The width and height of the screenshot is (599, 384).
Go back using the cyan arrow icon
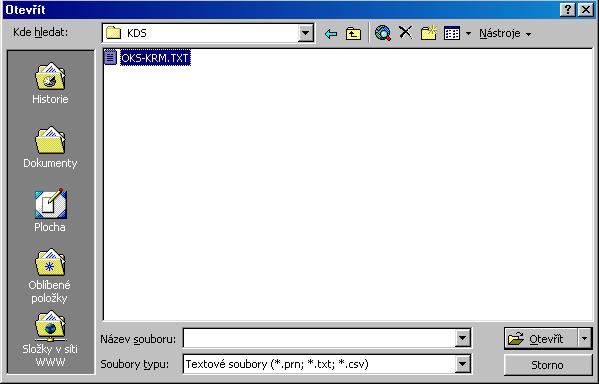point(331,34)
